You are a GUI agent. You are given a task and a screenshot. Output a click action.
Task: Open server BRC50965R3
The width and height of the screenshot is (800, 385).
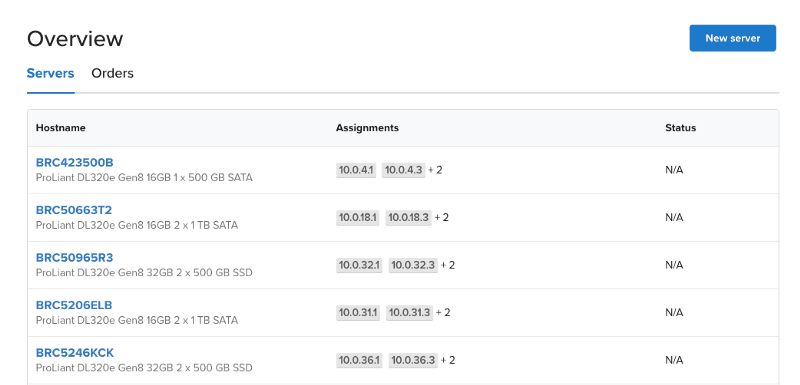point(74,258)
